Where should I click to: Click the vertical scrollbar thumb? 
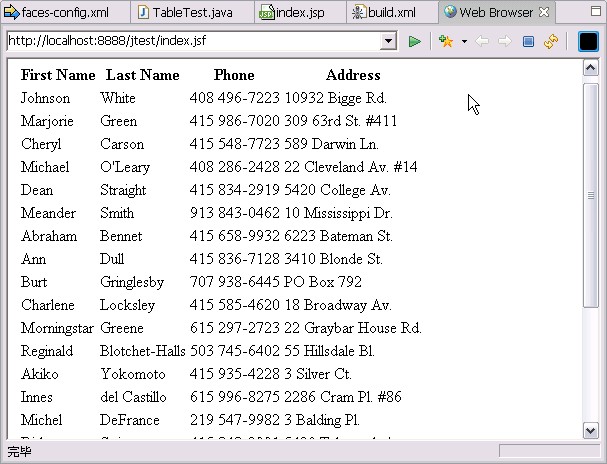click(x=591, y=195)
